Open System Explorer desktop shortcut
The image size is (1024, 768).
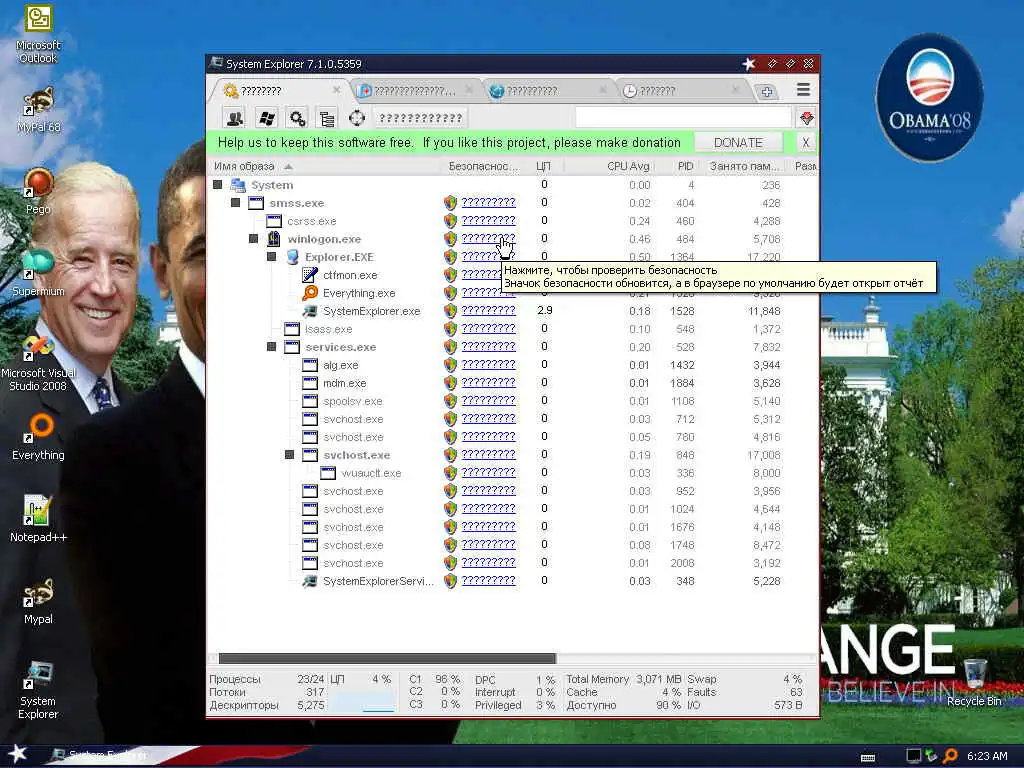click(38, 690)
